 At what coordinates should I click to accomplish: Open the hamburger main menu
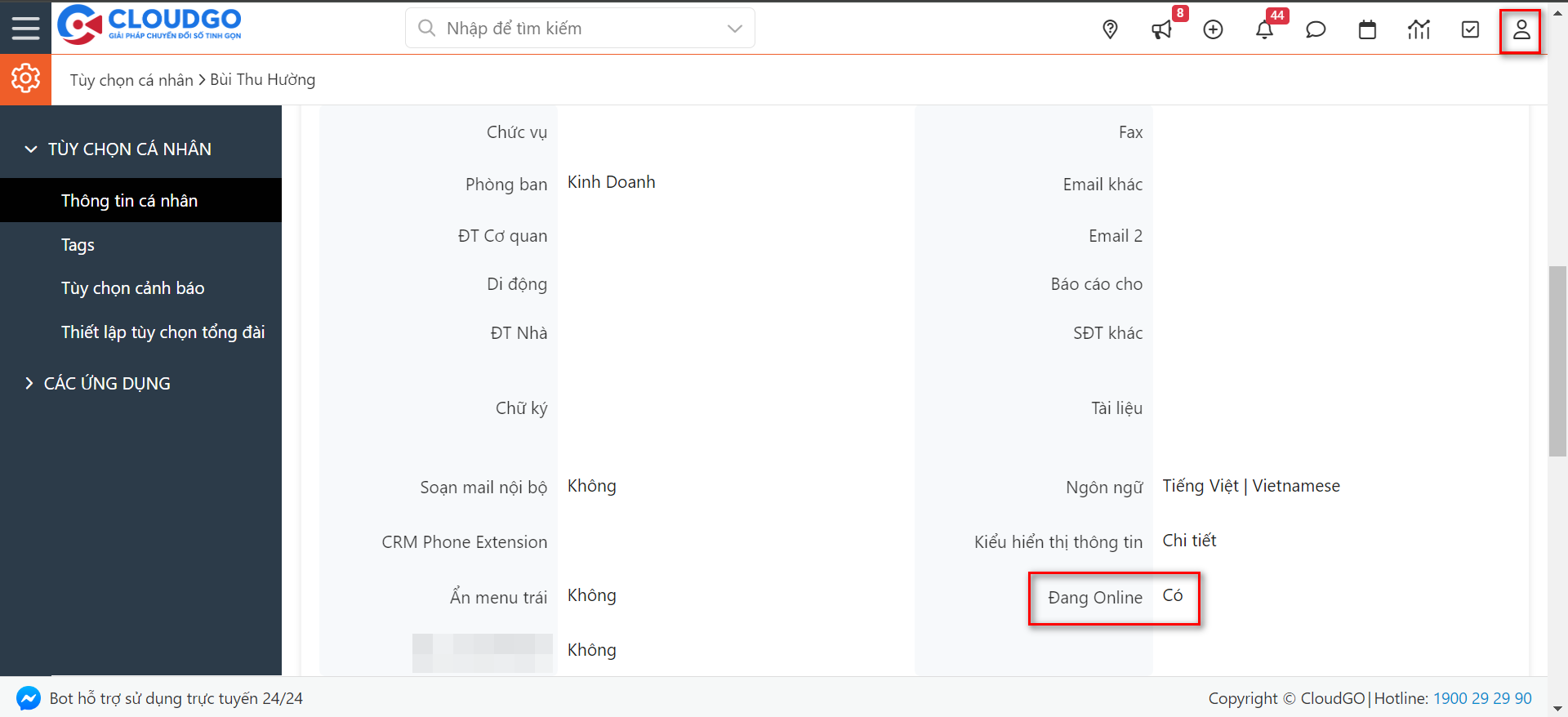coord(25,29)
